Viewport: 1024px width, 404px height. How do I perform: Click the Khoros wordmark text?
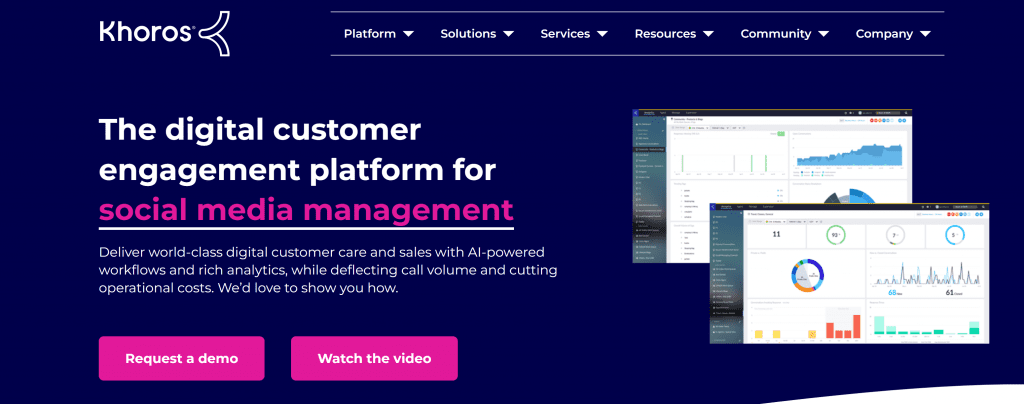coord(146,32)
